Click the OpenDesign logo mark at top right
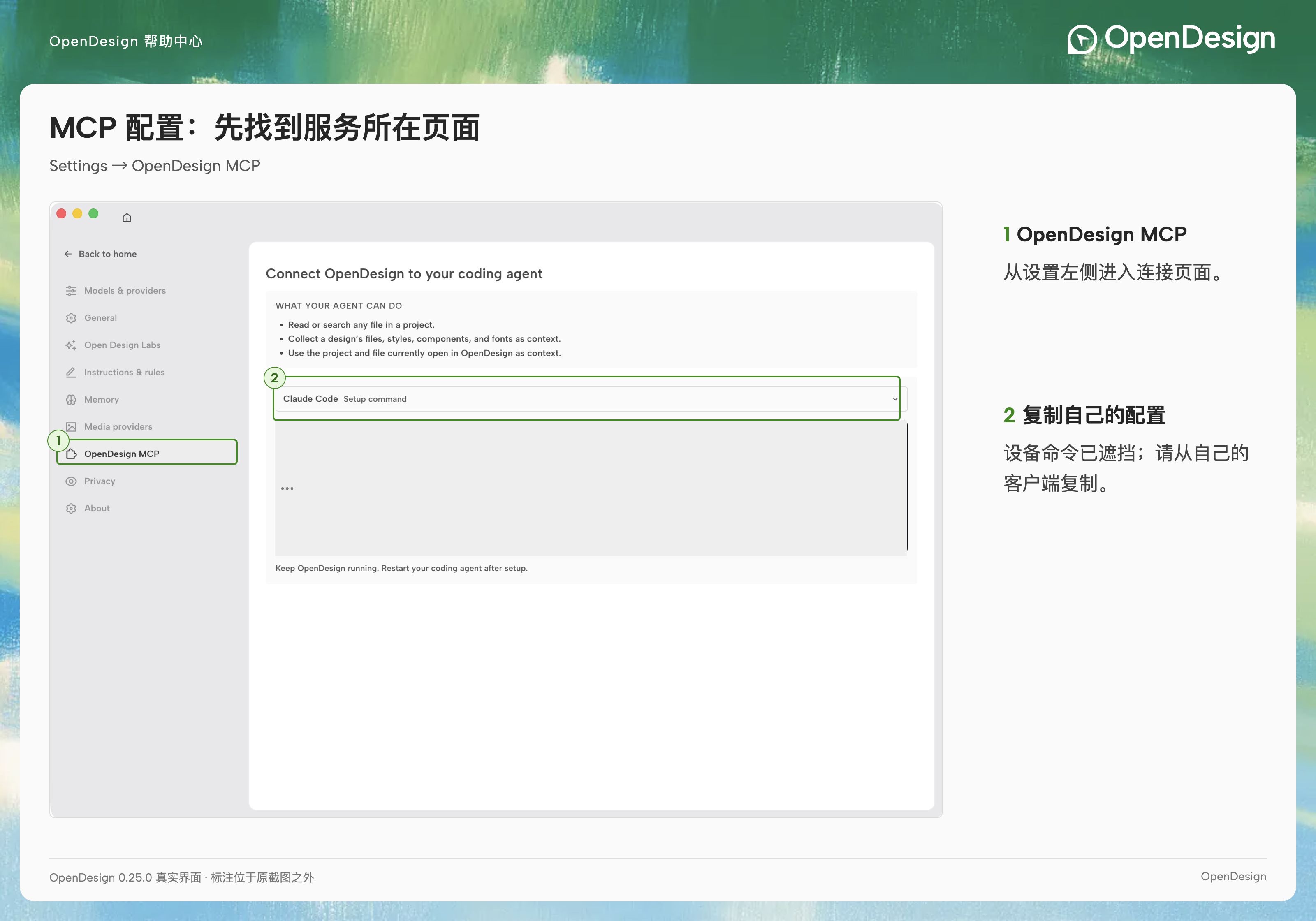 (1082, 39)
